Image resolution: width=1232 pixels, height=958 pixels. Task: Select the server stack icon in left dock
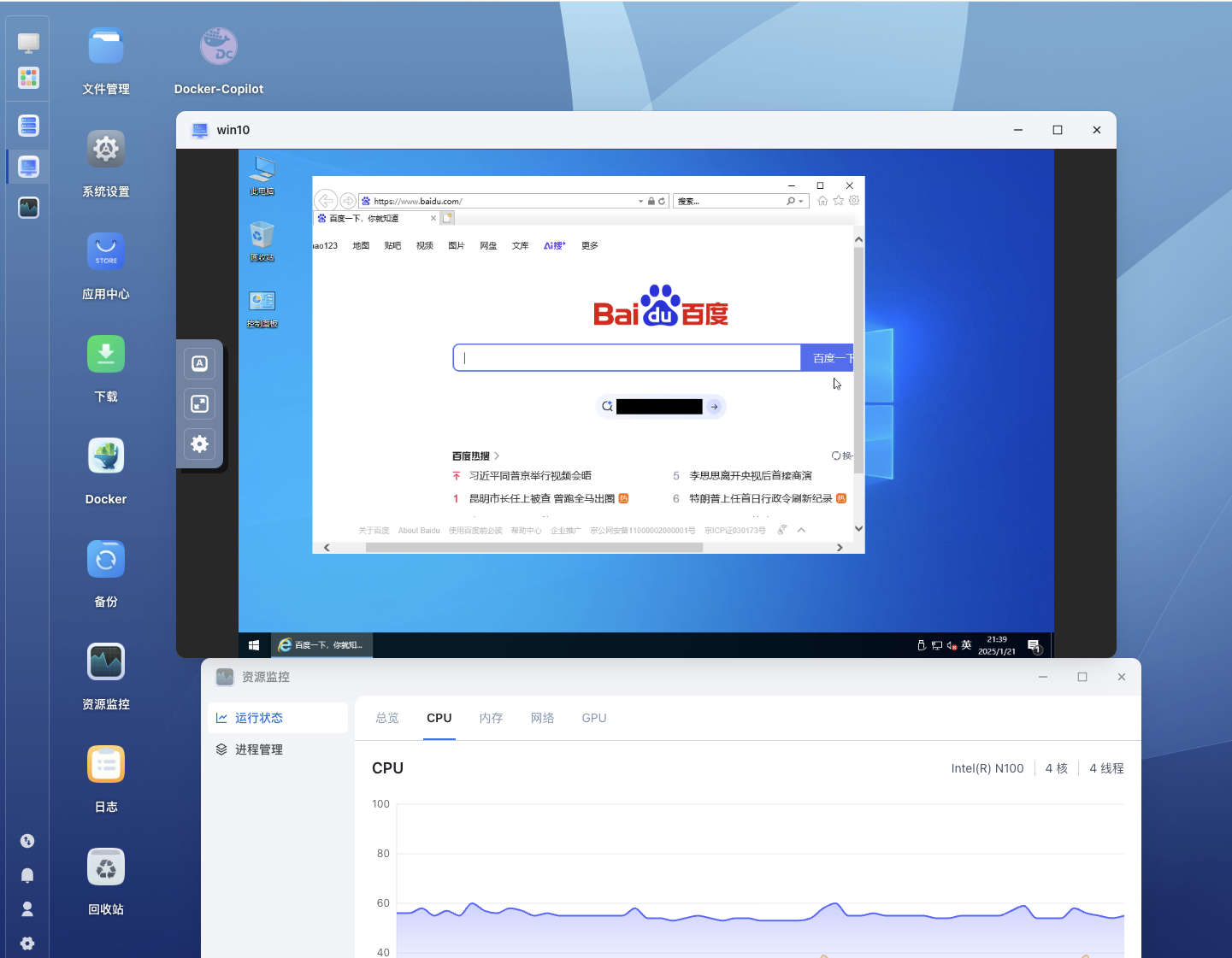[x=28, y=126]
